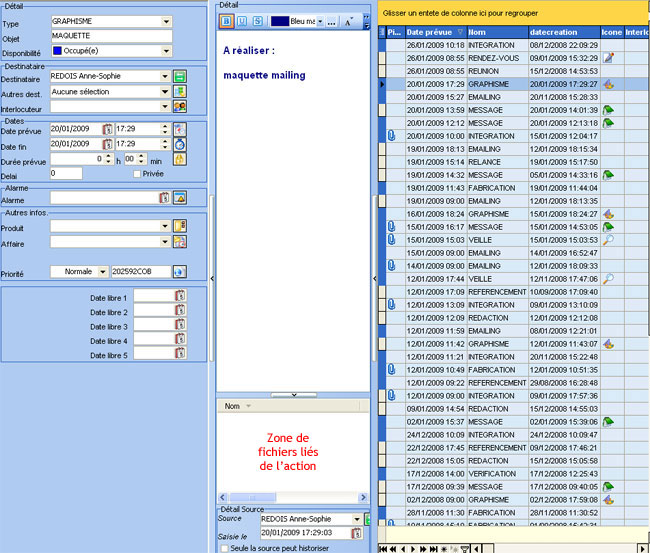This screenshot has width=650, height=553.
Task: Click schedule icon beside Date prévue time
Action: (179, 129)
